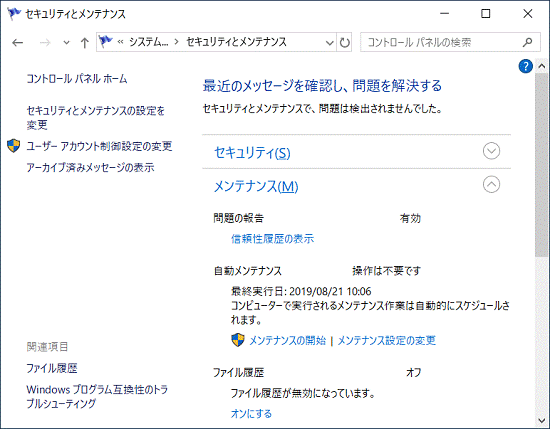Open コントロール パネル ホーム link
Screen dimensions: 550x429
[x=77, y=79]
